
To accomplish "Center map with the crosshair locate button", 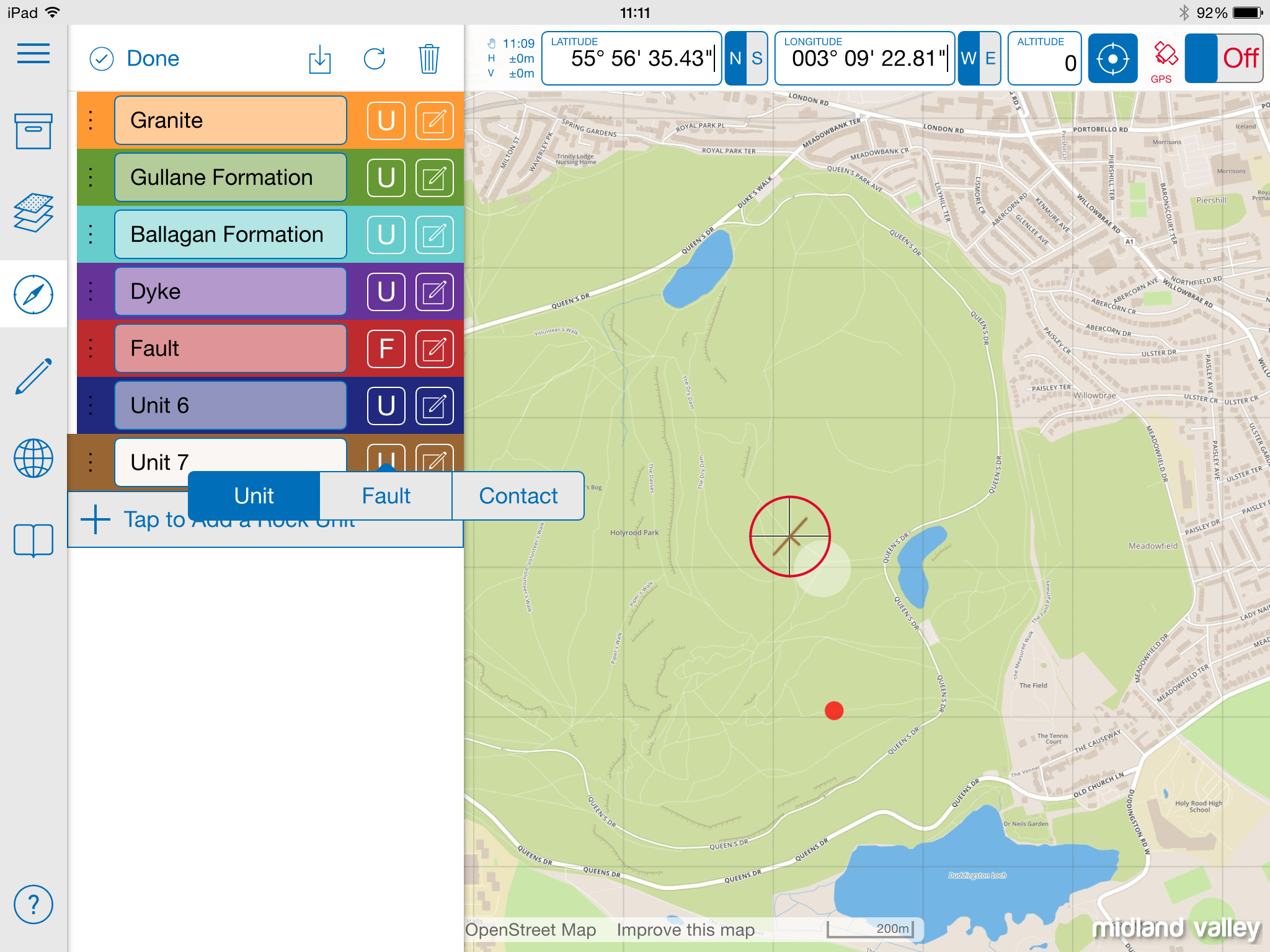I will click(1112, 58).
